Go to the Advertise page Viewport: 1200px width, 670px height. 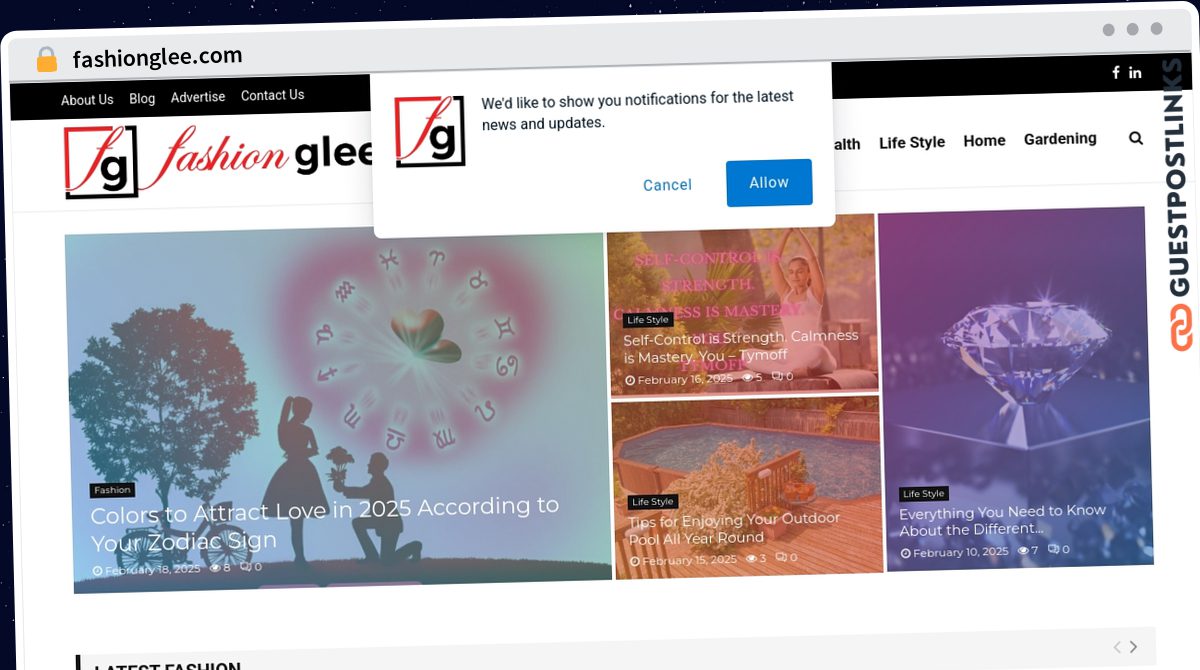198,97
